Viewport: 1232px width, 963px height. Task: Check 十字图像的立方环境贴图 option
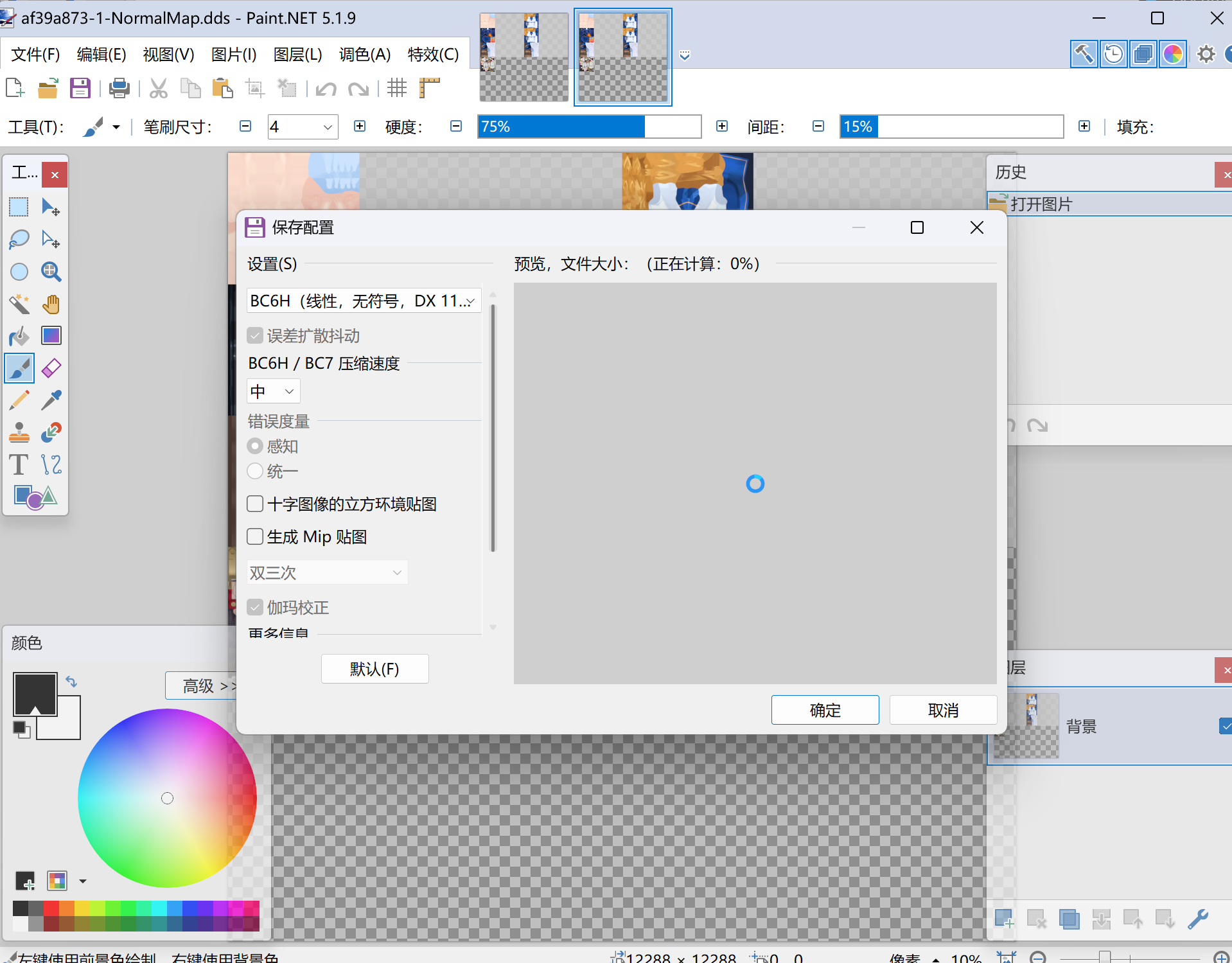[256, 504]
